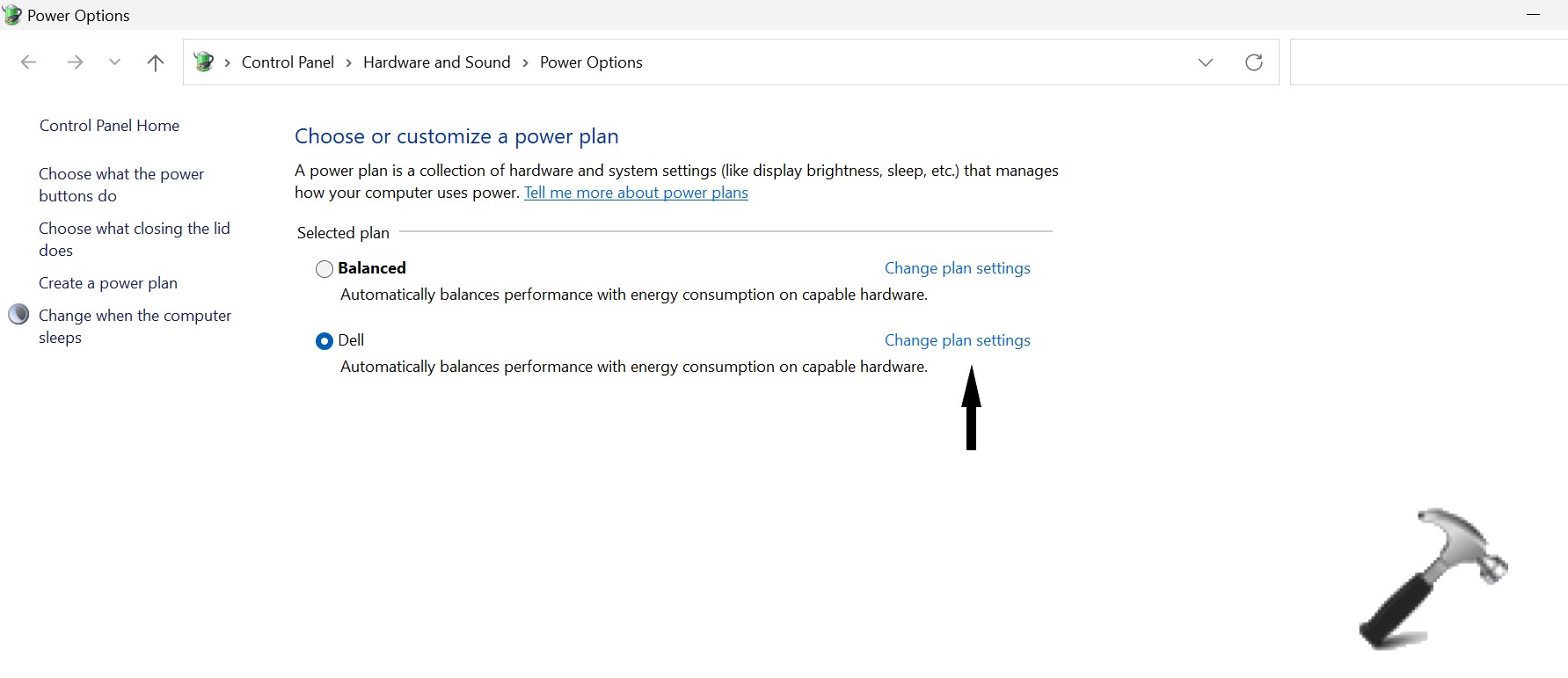Open Change plan settings for Balanced
The width and height of the screenshot is (1568, 678).
point(957,268)
